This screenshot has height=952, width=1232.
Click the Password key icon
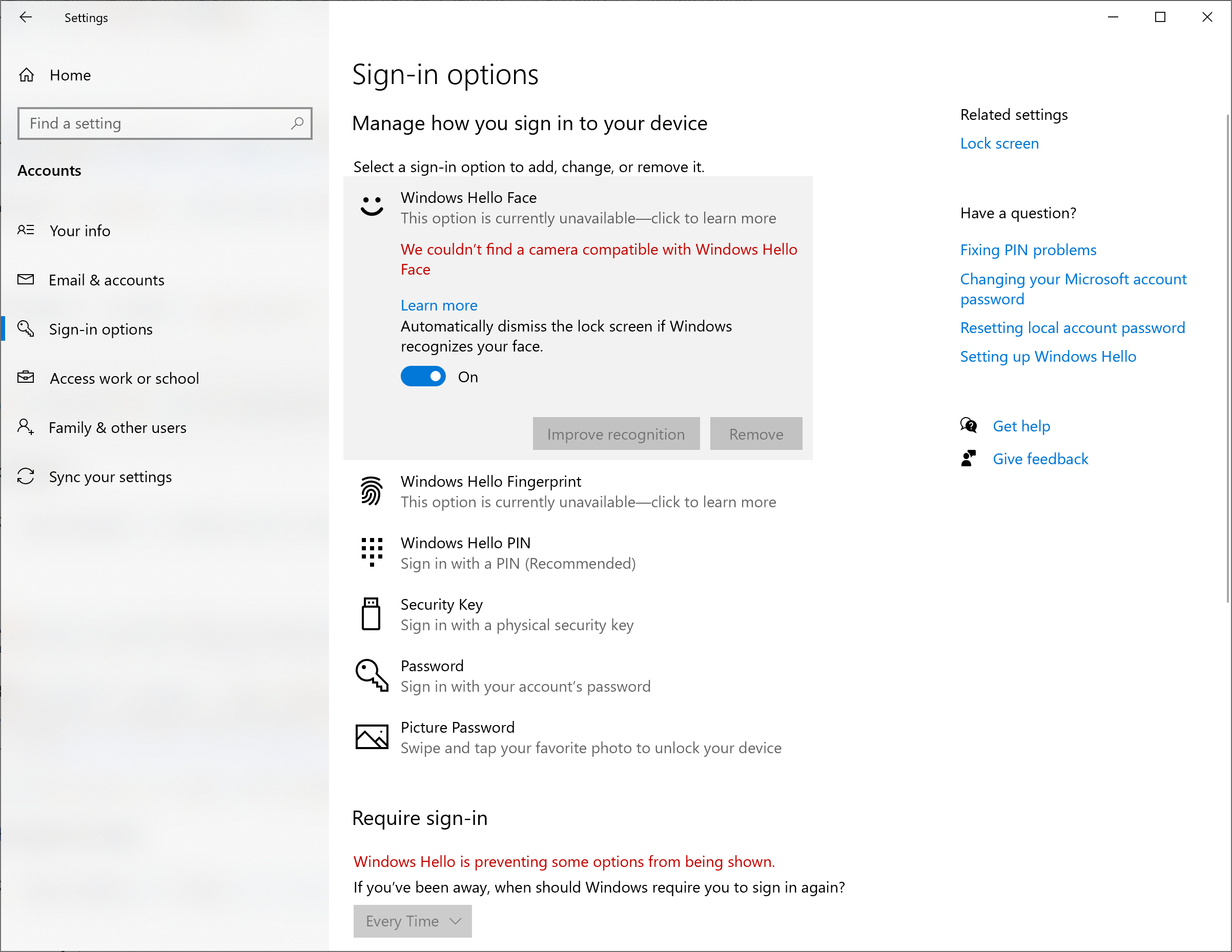[372, 674]
